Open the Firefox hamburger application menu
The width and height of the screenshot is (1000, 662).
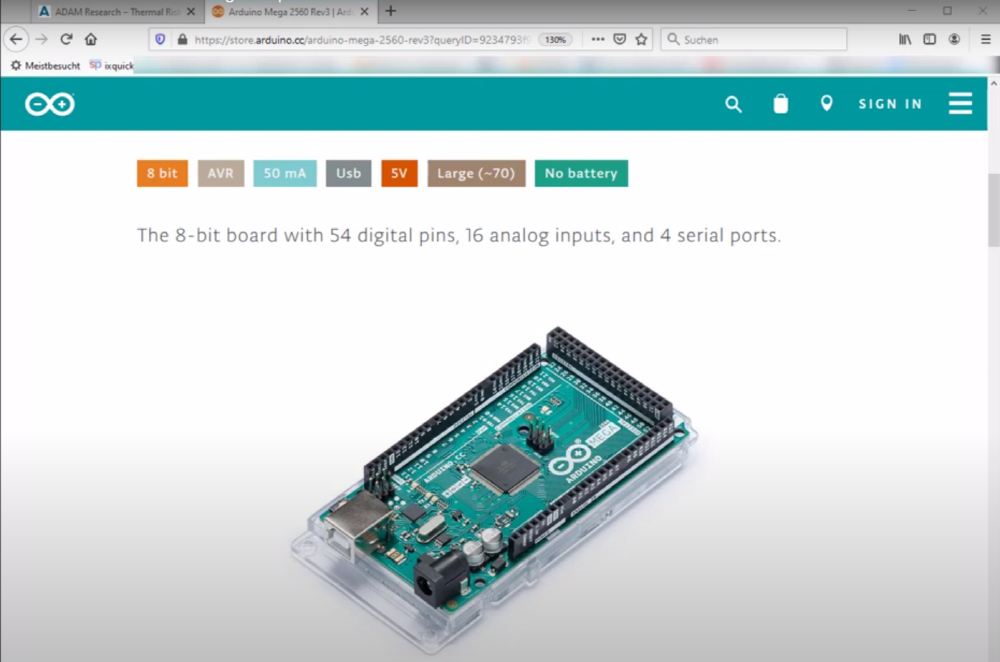coord(985,40)
